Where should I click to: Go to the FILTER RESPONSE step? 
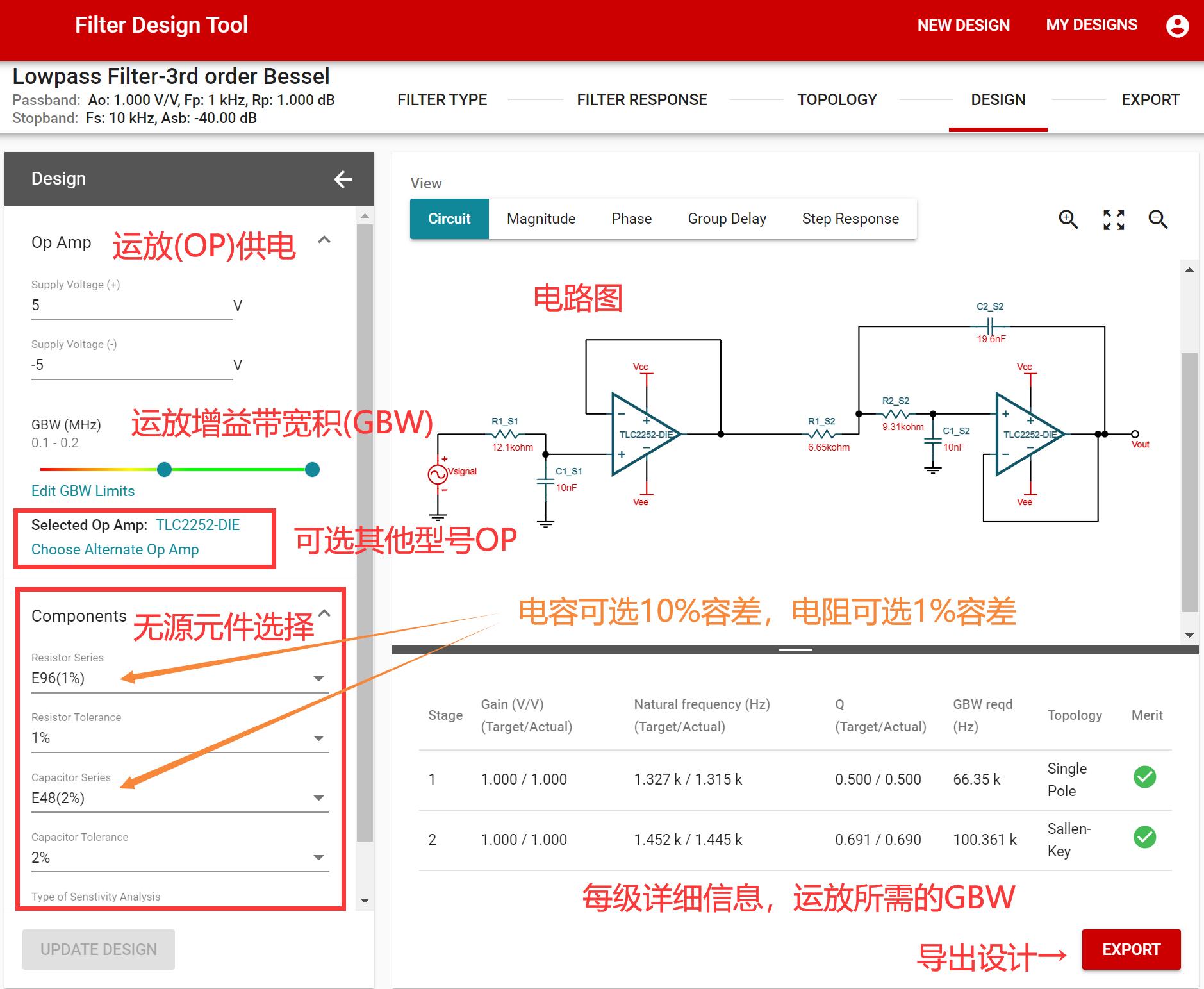641,100
